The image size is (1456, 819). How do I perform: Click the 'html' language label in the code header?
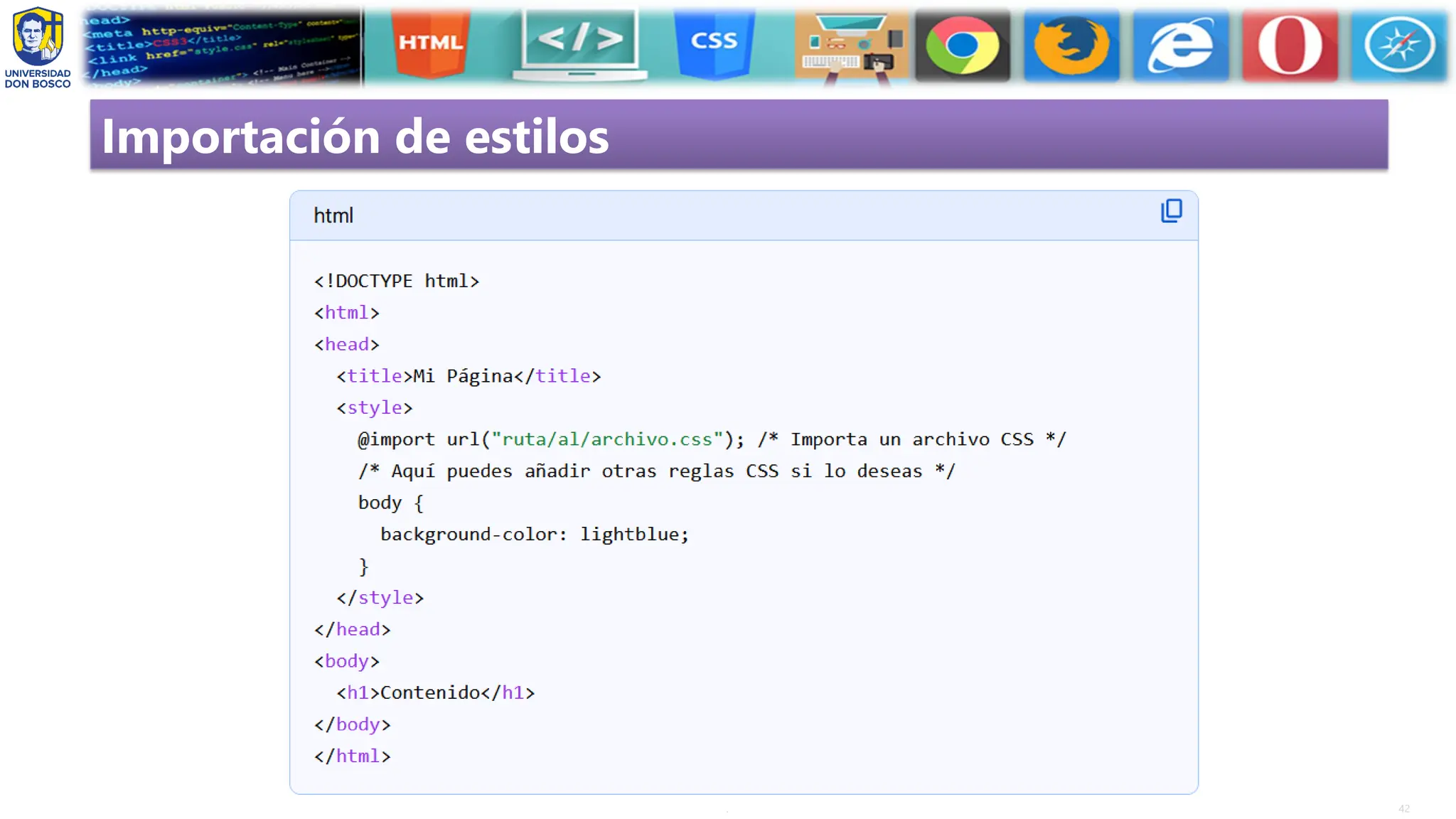coord(333,215)
